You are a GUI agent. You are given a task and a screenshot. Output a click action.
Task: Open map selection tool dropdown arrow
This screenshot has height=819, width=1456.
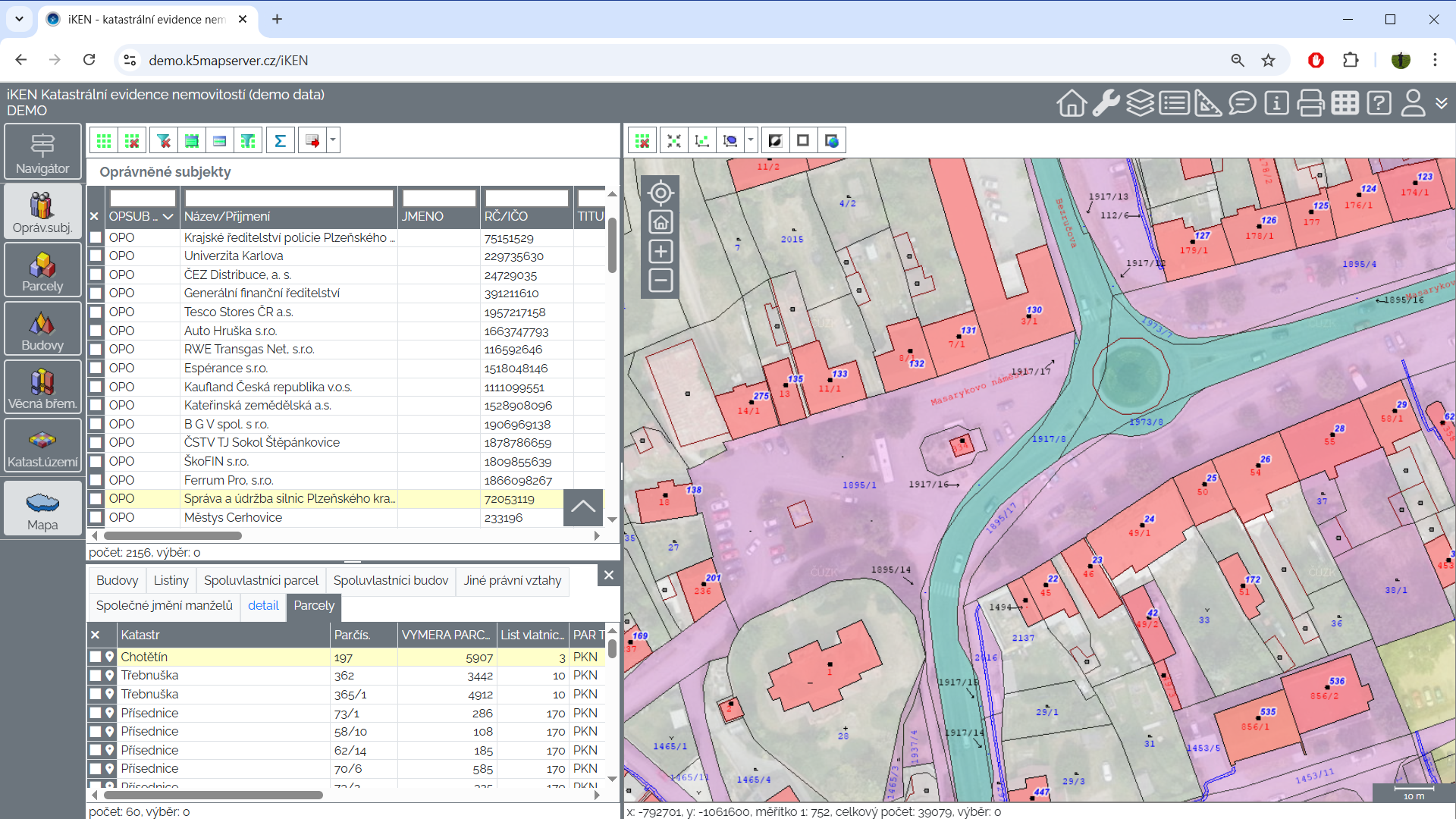pos(751,140)
